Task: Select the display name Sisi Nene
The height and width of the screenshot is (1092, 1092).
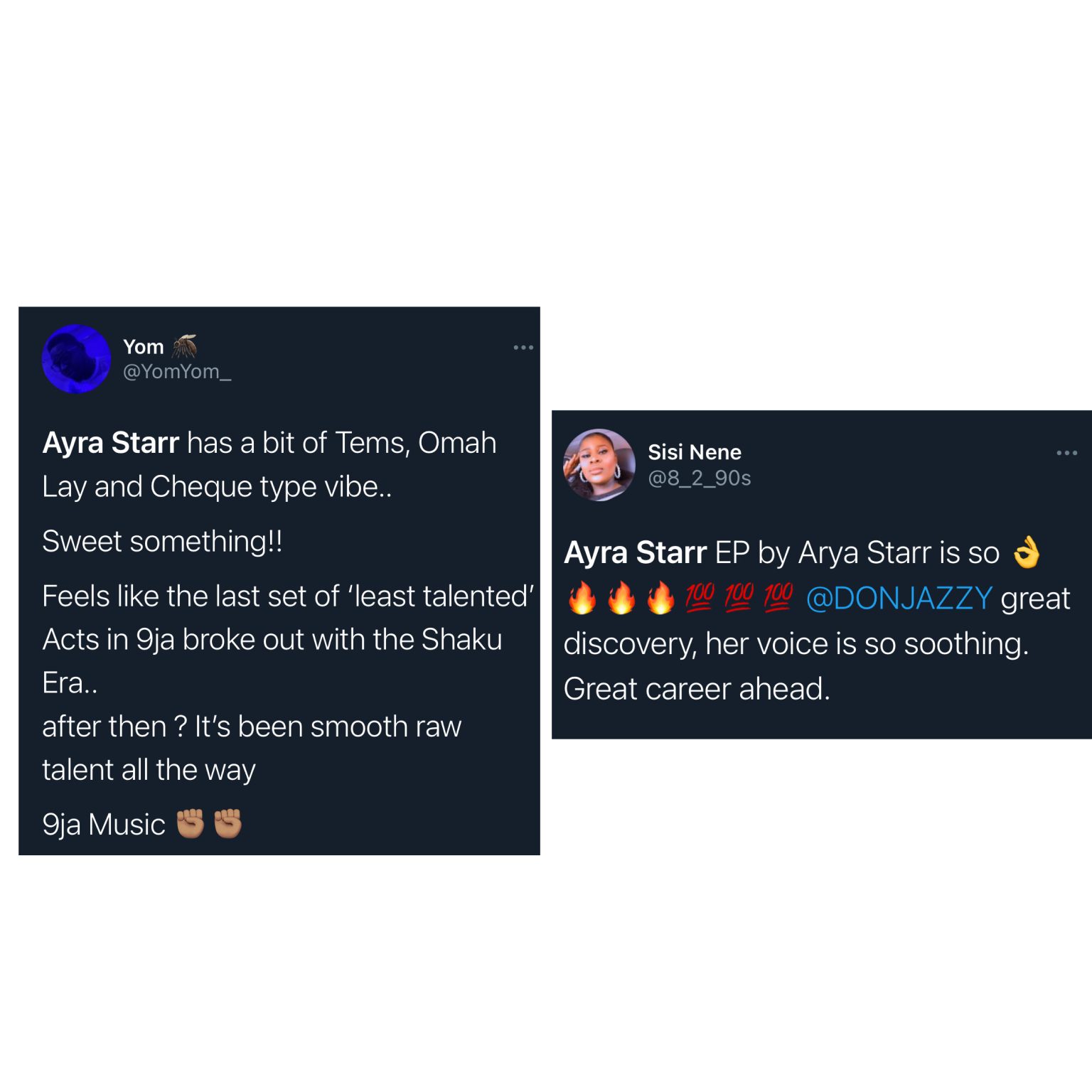Action: [x=695, y=452]
